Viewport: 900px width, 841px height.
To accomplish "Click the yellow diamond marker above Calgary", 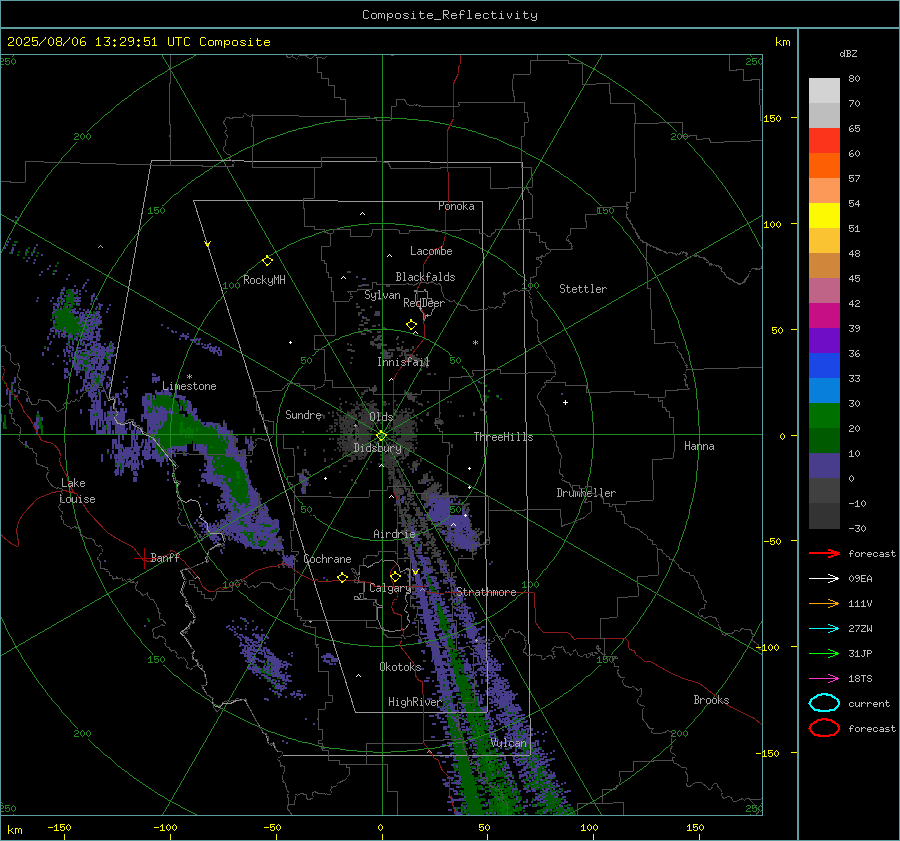I will [395, 576].
